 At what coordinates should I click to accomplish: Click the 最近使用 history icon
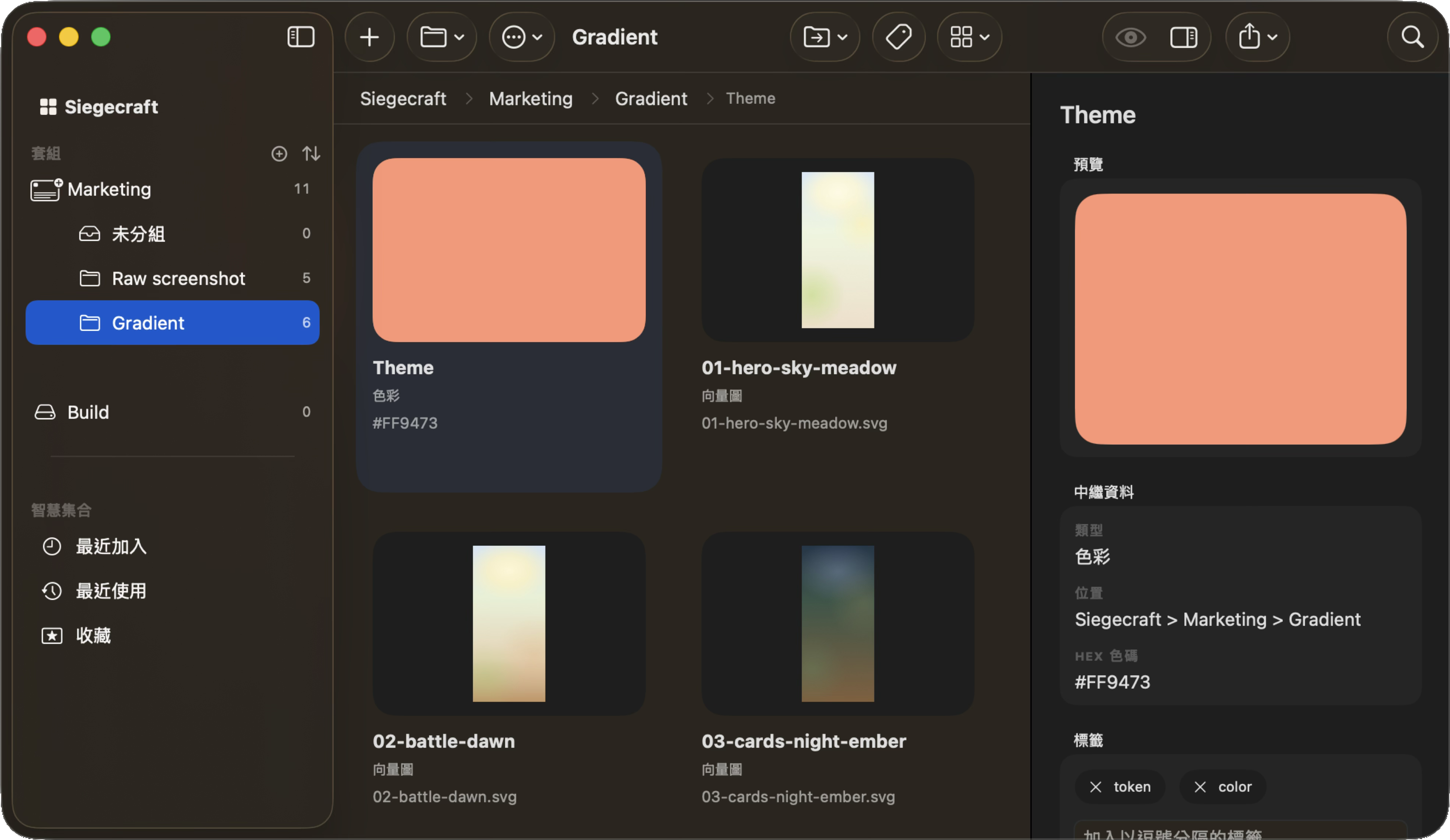pos(52,591)
